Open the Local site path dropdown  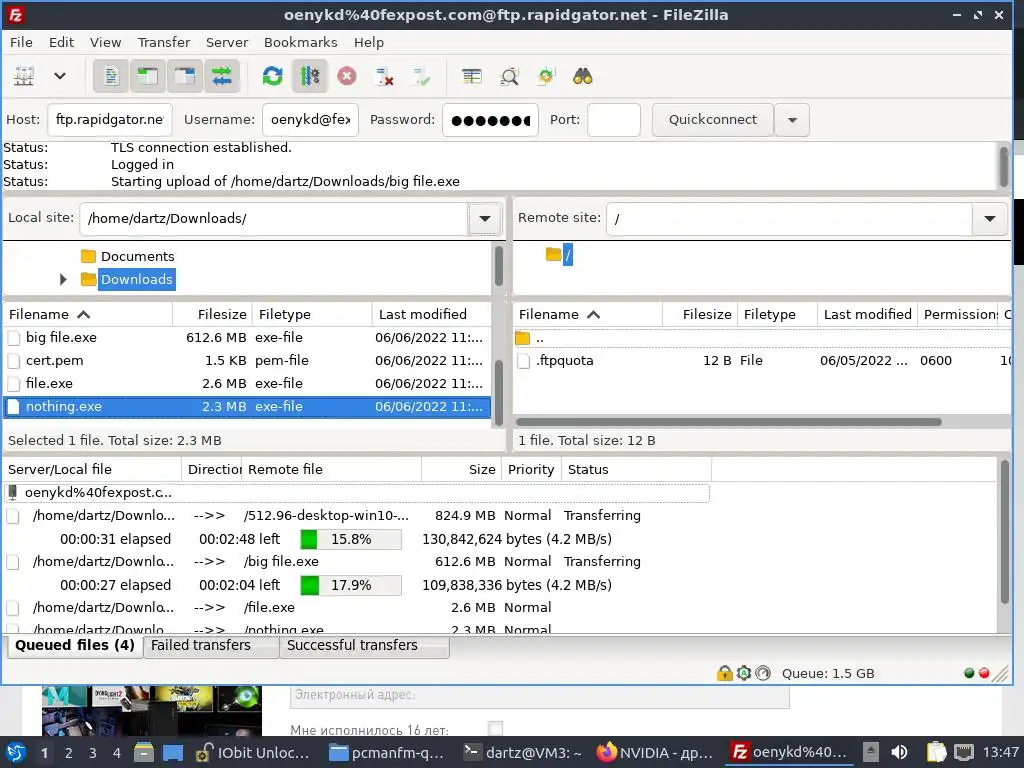(485, 218)
